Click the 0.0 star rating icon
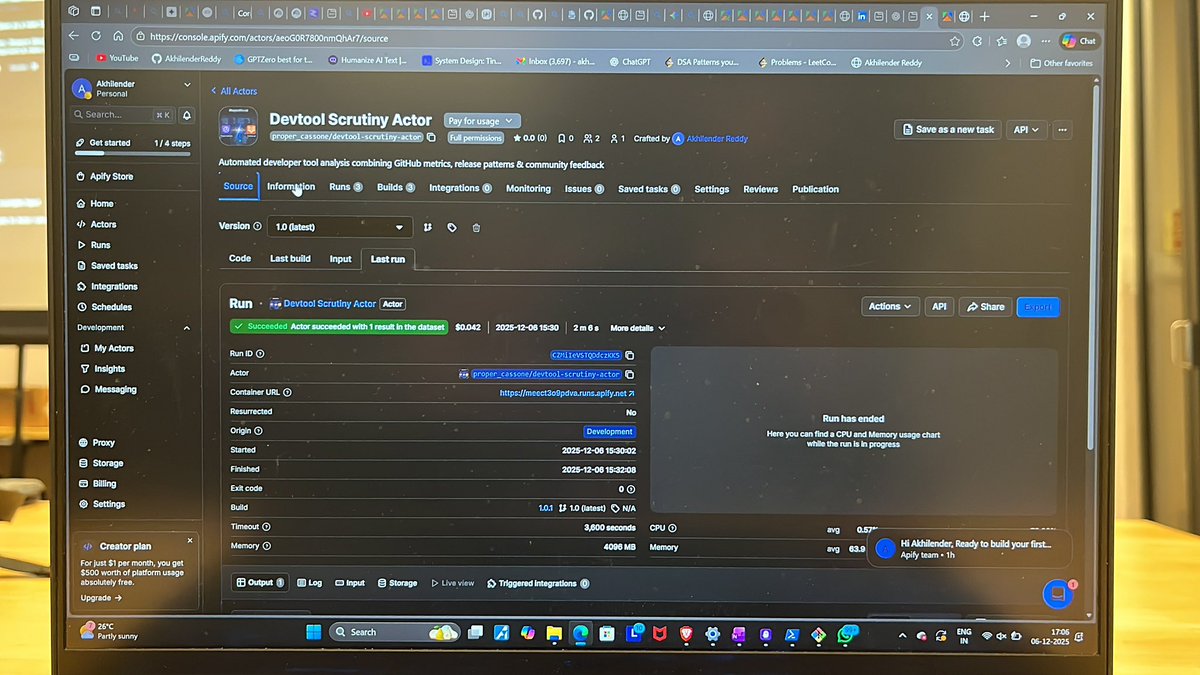 [x=517, y=138]
